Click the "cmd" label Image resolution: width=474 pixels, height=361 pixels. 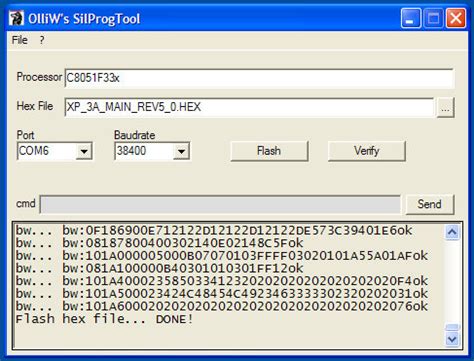(x=26, y=203)
